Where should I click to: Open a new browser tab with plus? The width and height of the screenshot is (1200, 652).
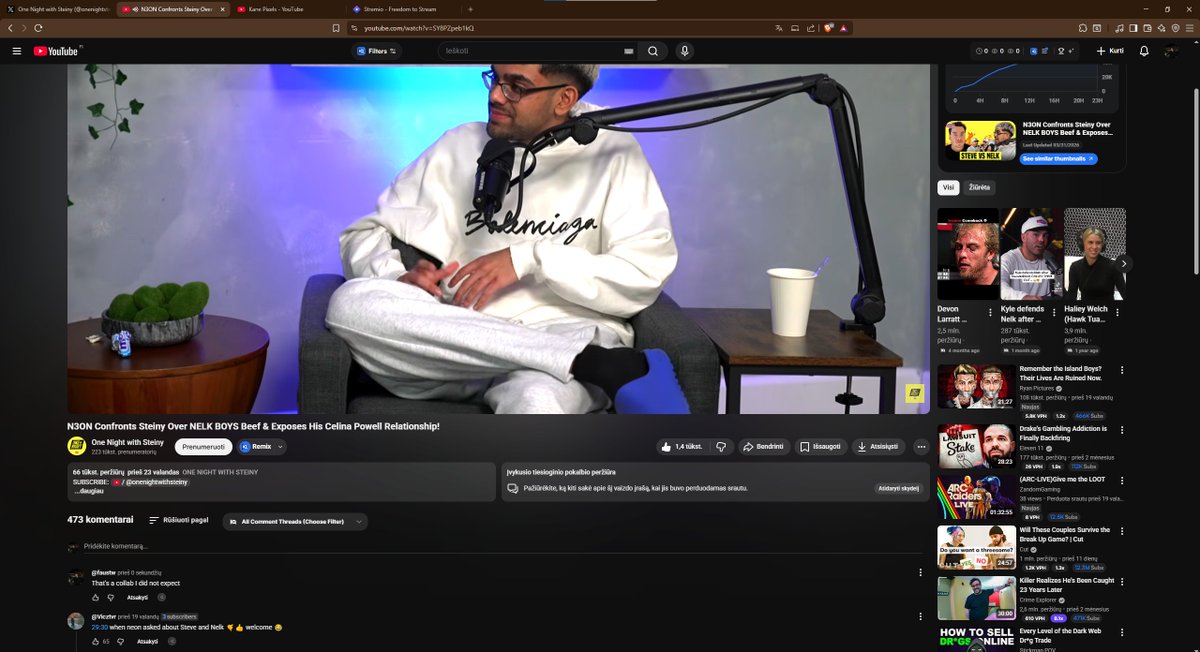[x=470, y=9]
